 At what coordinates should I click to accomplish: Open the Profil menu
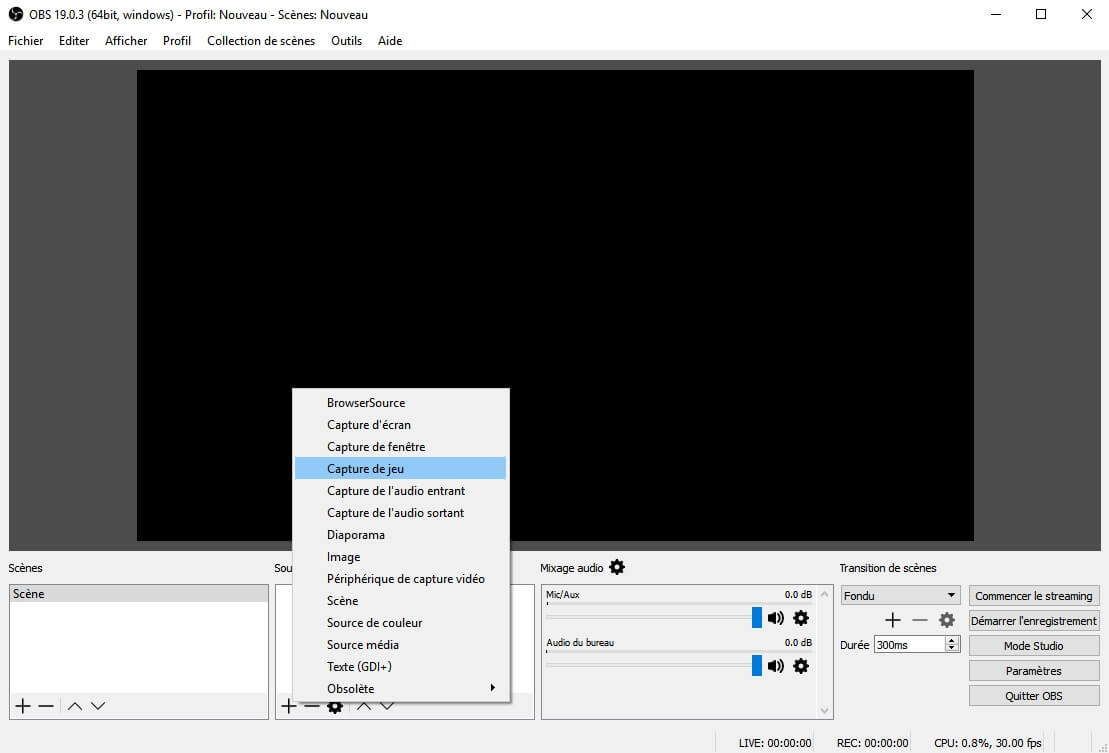177,41
